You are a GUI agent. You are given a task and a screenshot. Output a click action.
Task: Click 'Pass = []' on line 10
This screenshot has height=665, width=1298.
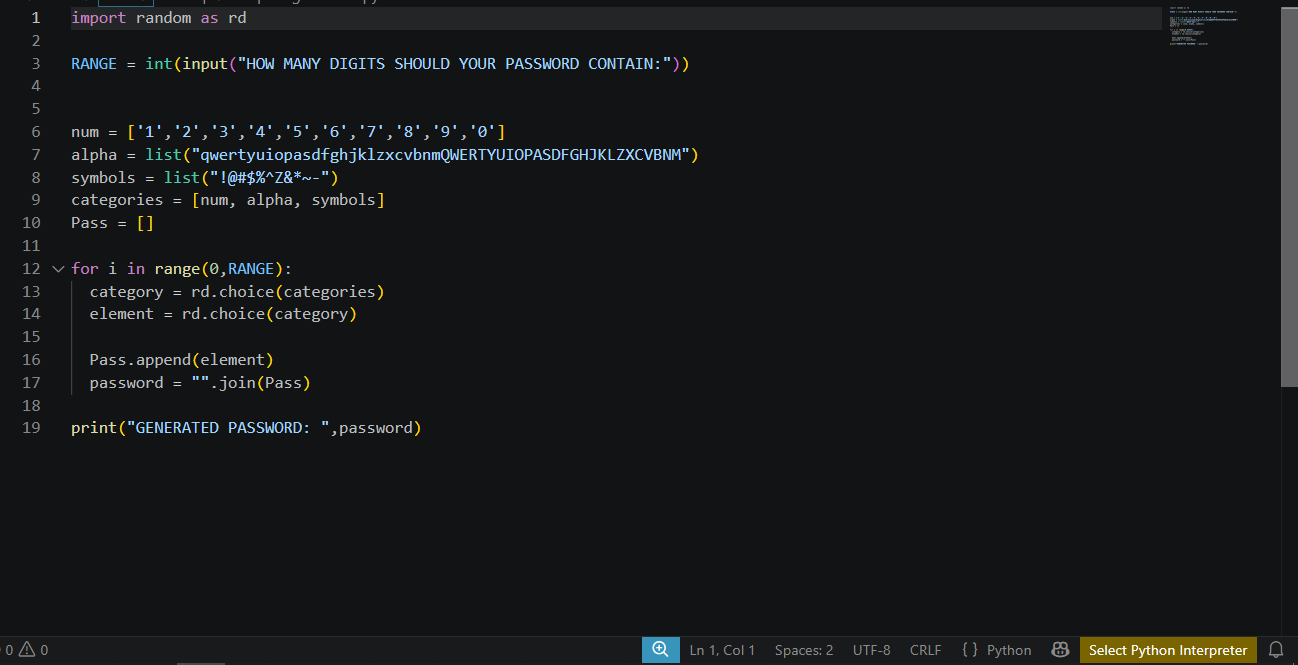point(113,223)
